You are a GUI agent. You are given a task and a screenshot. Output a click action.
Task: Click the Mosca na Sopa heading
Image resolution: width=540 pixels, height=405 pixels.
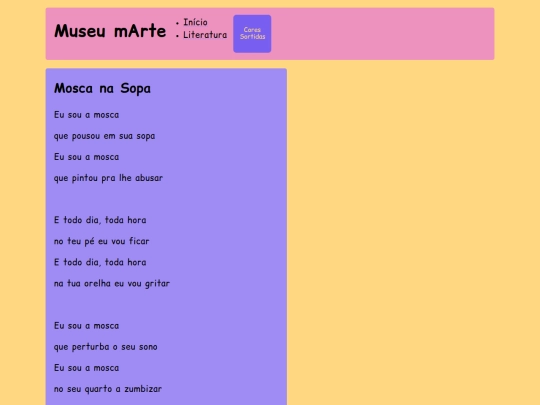pyautogui.click(x=102, y=88)
